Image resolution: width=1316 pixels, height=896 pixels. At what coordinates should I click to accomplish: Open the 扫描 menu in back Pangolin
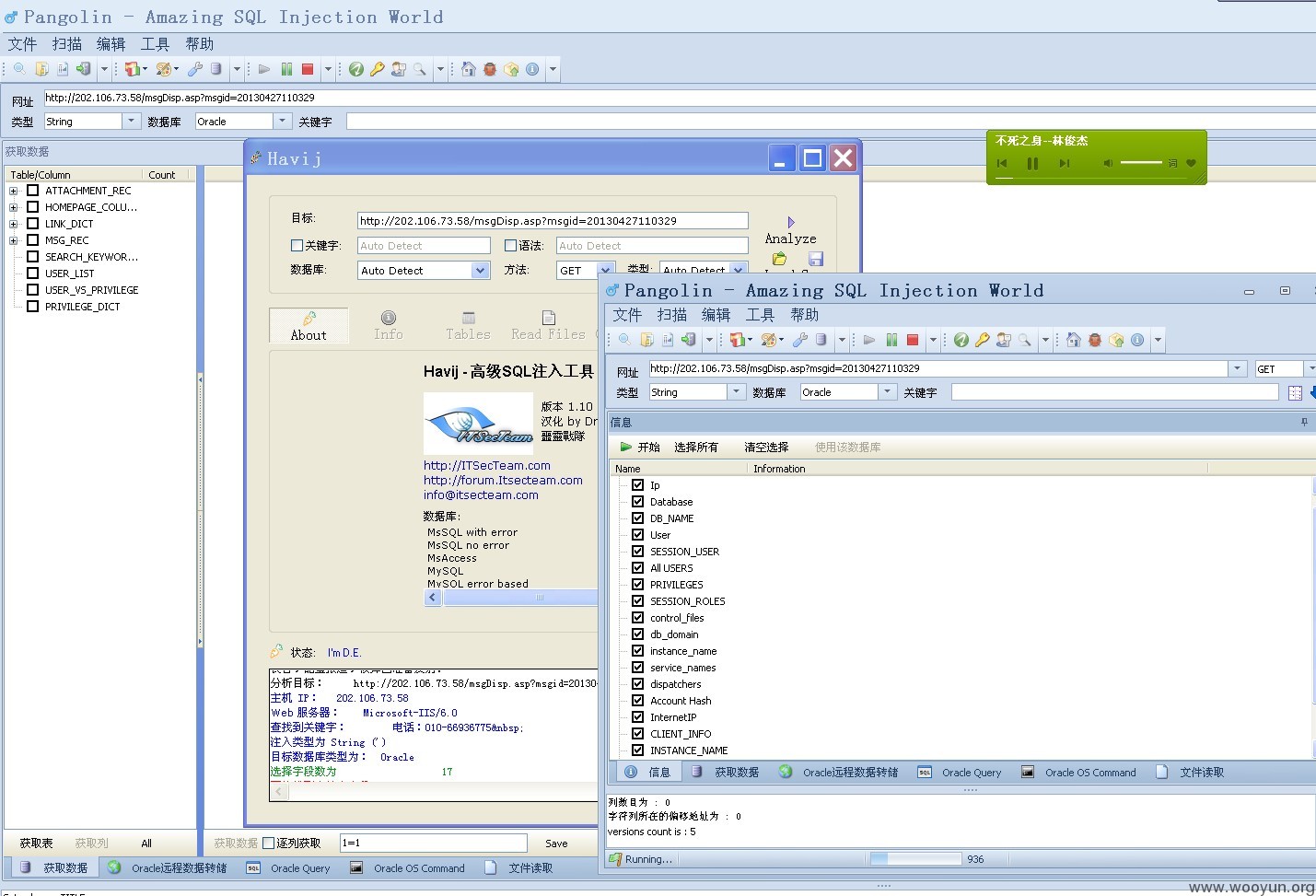67,43
